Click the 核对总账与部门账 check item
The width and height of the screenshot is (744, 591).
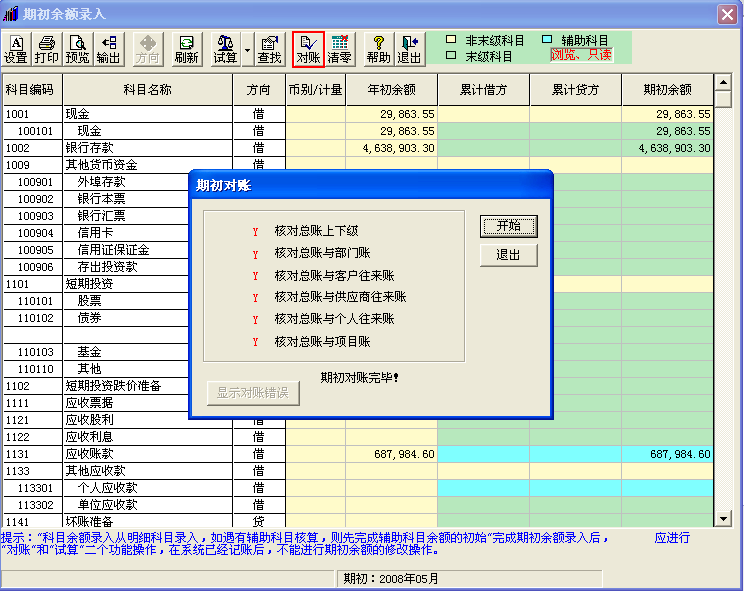click(x=322, y=253)
